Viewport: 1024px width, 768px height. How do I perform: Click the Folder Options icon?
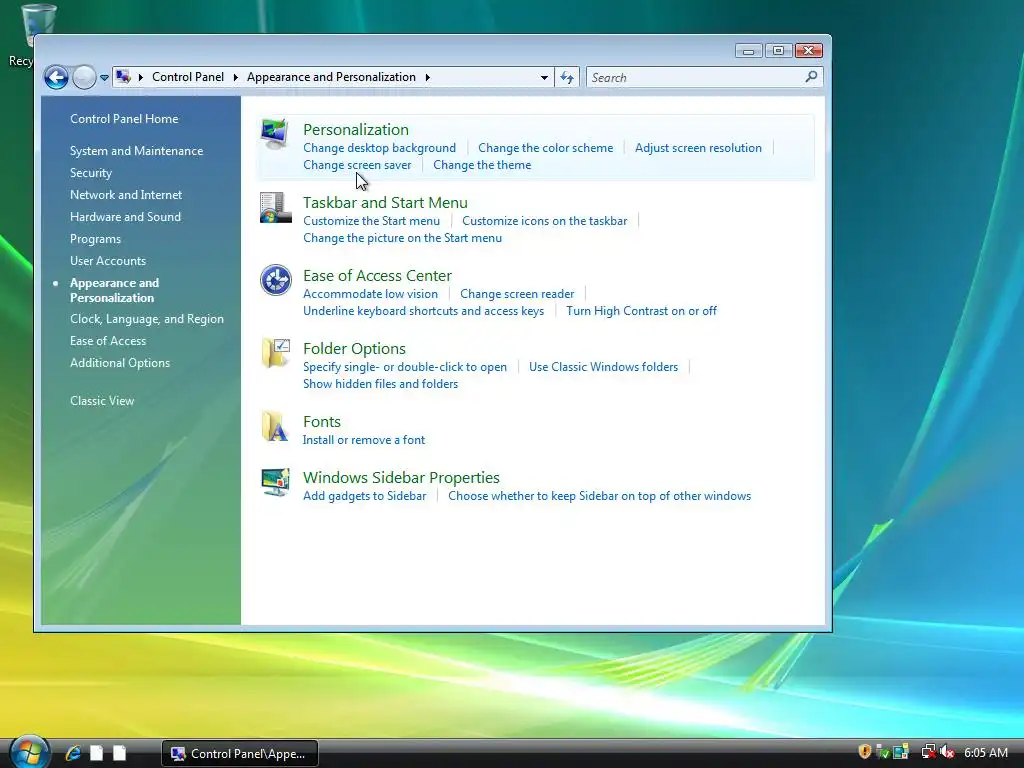(275, 353)
